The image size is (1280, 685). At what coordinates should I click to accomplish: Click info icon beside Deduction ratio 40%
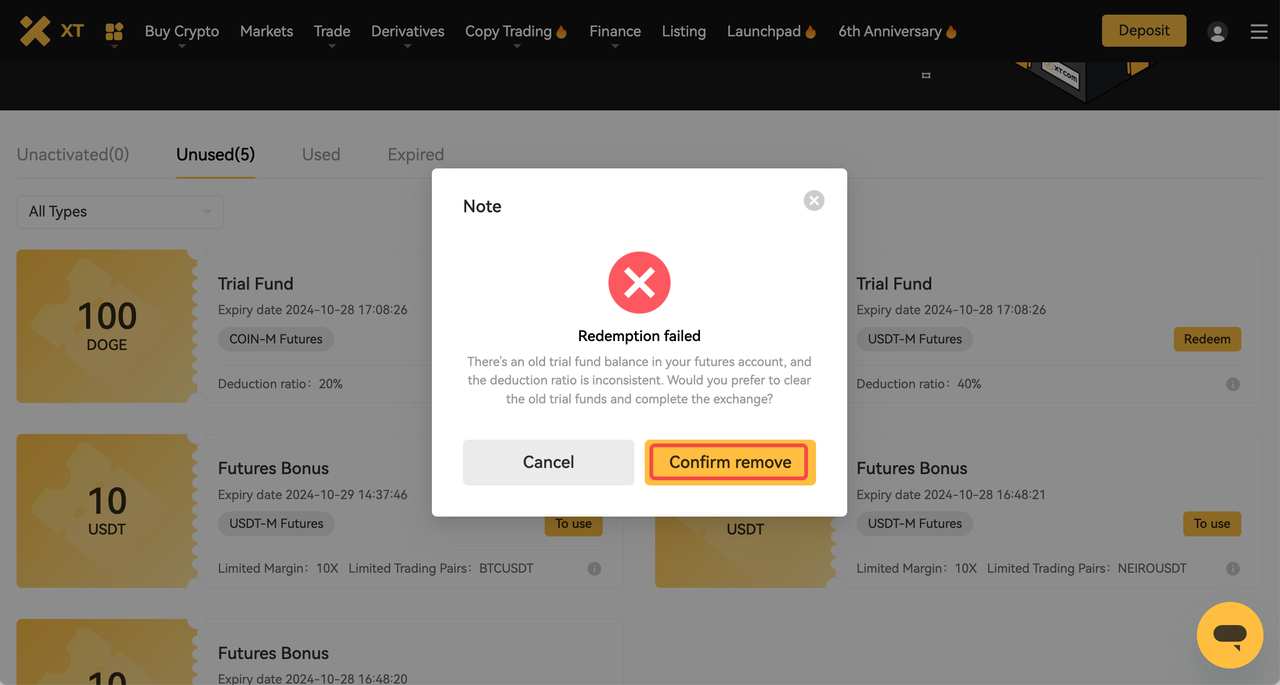coord(1233,384)
